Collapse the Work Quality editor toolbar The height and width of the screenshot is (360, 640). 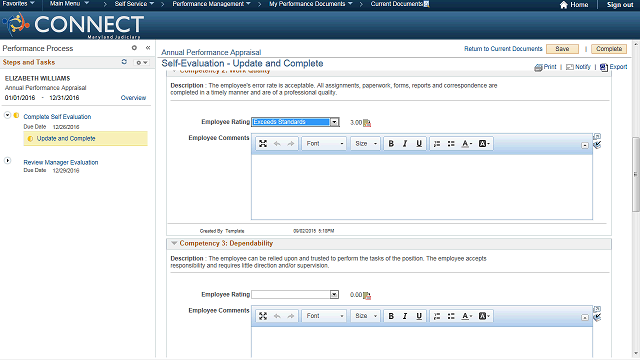[585, 145]
